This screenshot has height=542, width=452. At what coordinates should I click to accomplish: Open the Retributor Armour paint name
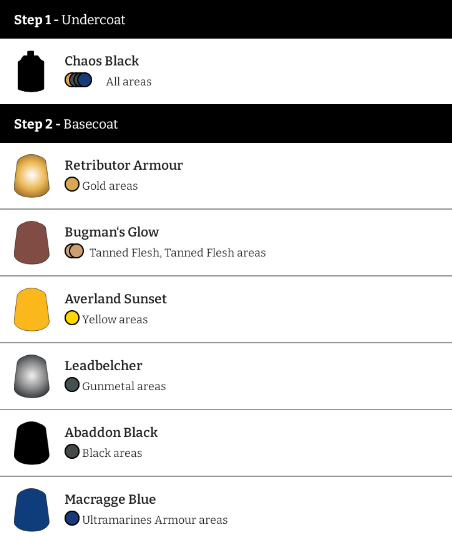click(x=124, y=165)
